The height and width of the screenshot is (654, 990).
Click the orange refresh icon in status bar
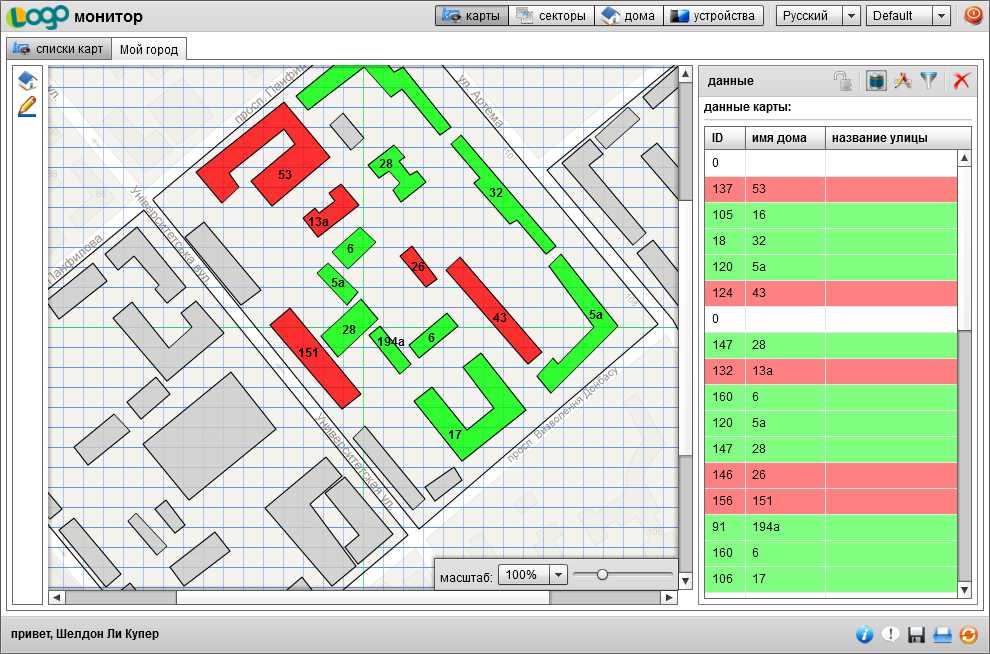[x=968, y=634]
